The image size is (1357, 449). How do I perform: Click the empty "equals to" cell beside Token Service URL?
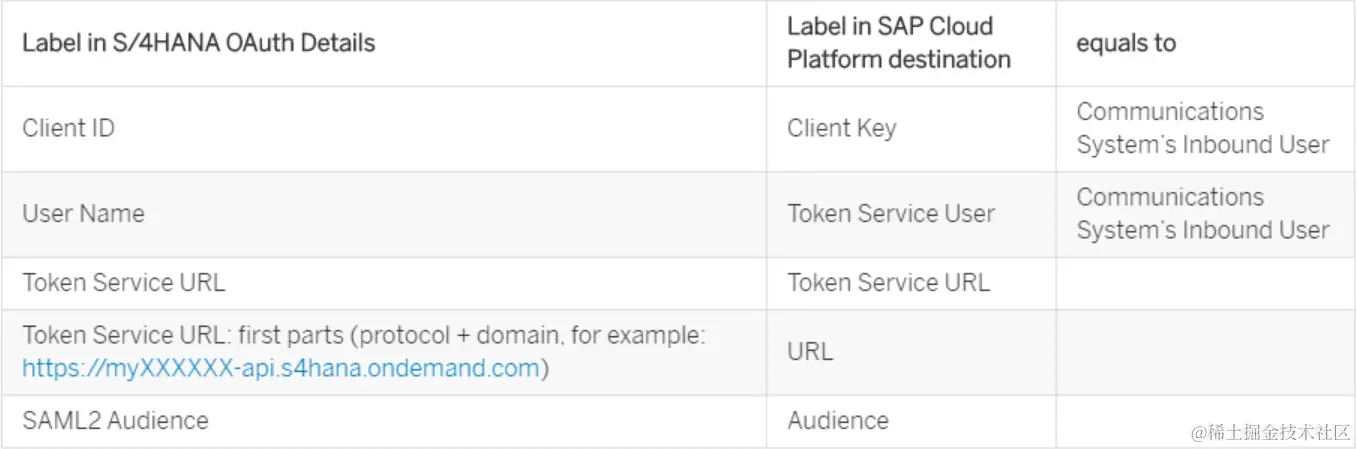(1204, 283)
